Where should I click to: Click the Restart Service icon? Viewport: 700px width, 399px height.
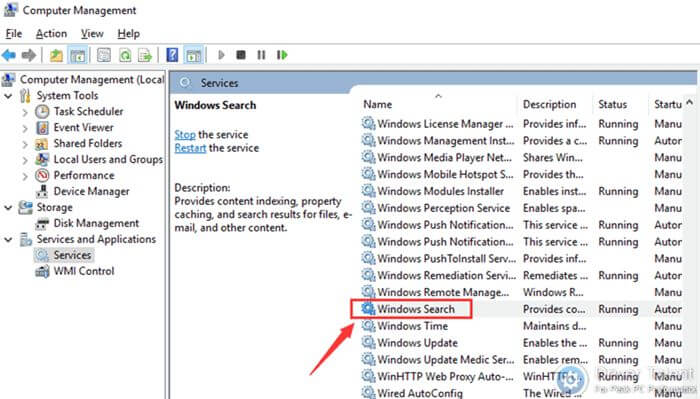click(x=282, y=55)
